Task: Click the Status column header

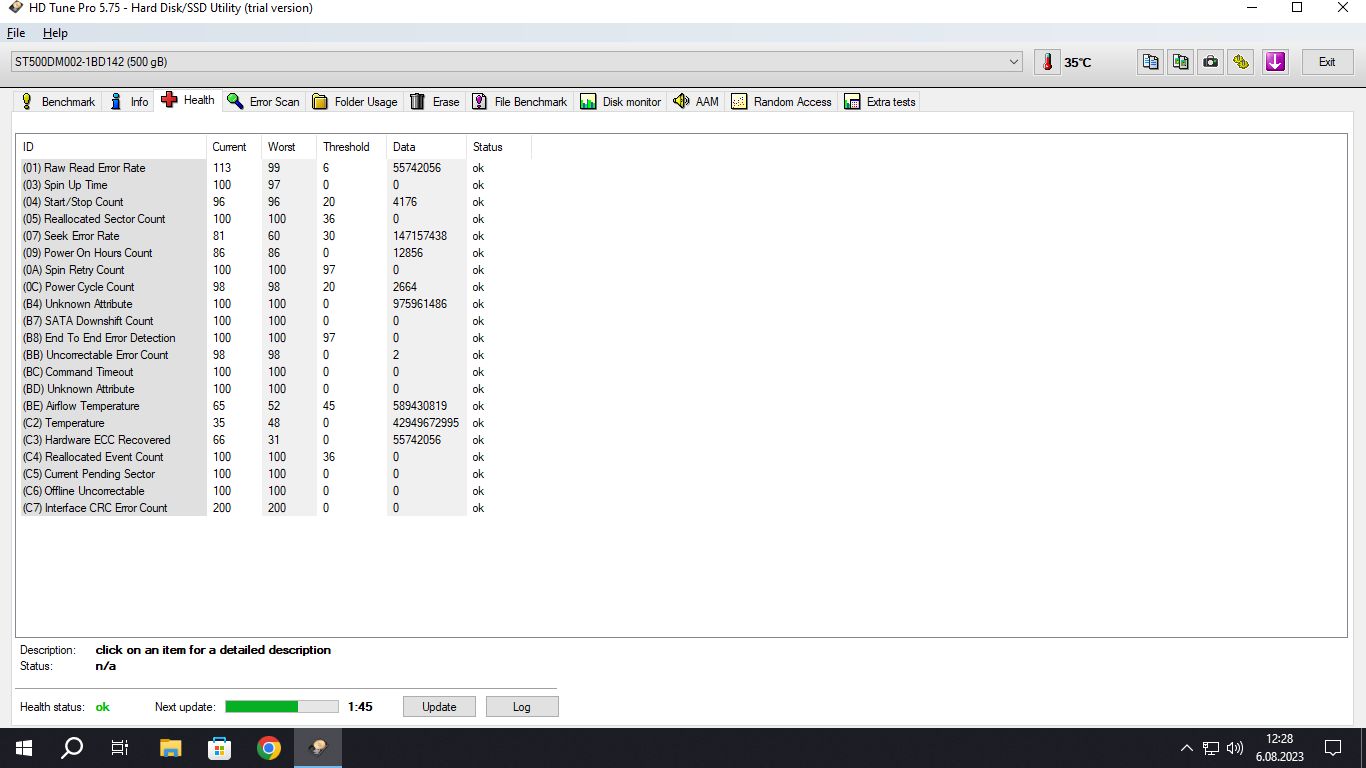Action: click(499, 147)
